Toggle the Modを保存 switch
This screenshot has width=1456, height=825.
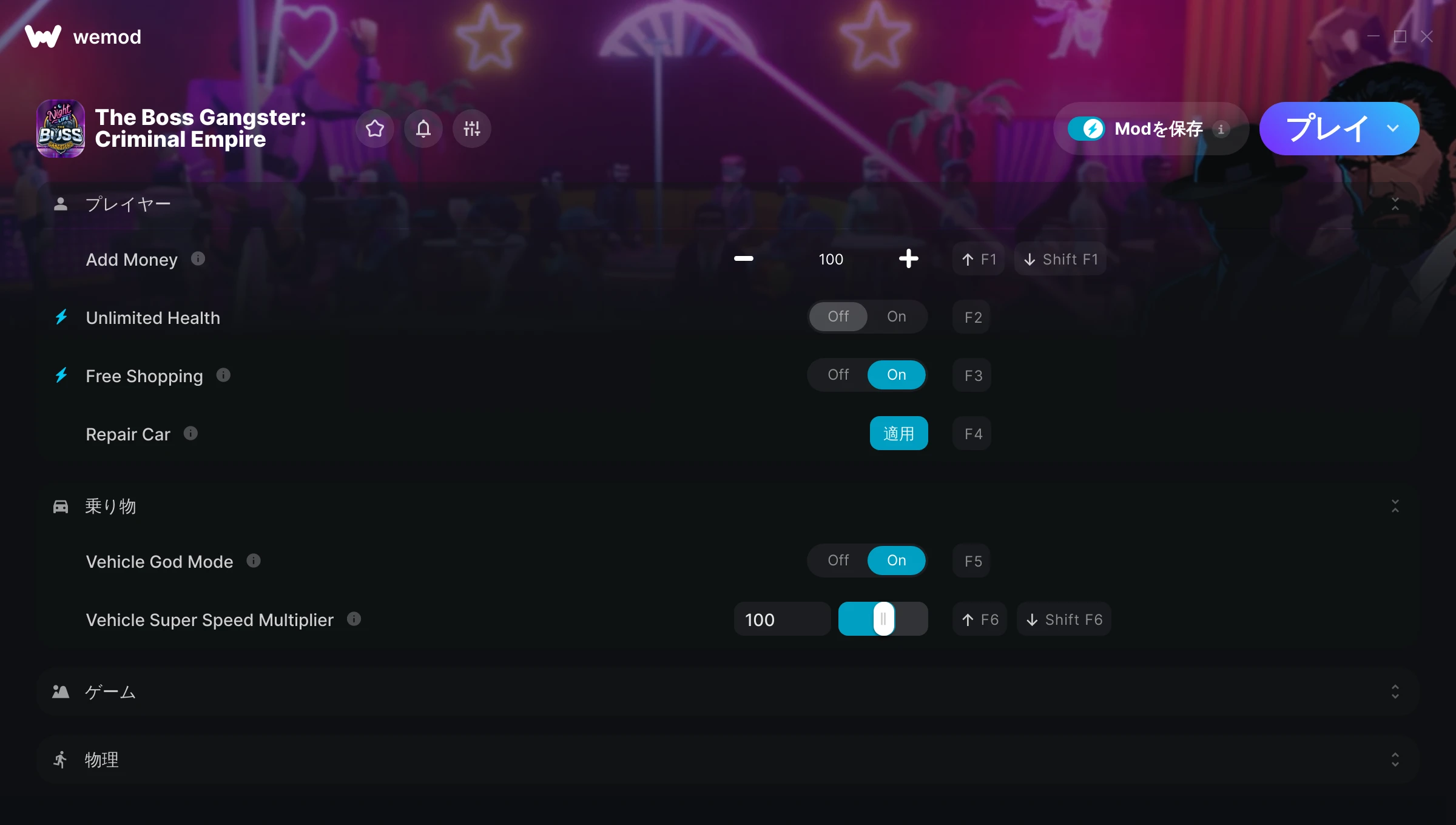coord(1086,129)
